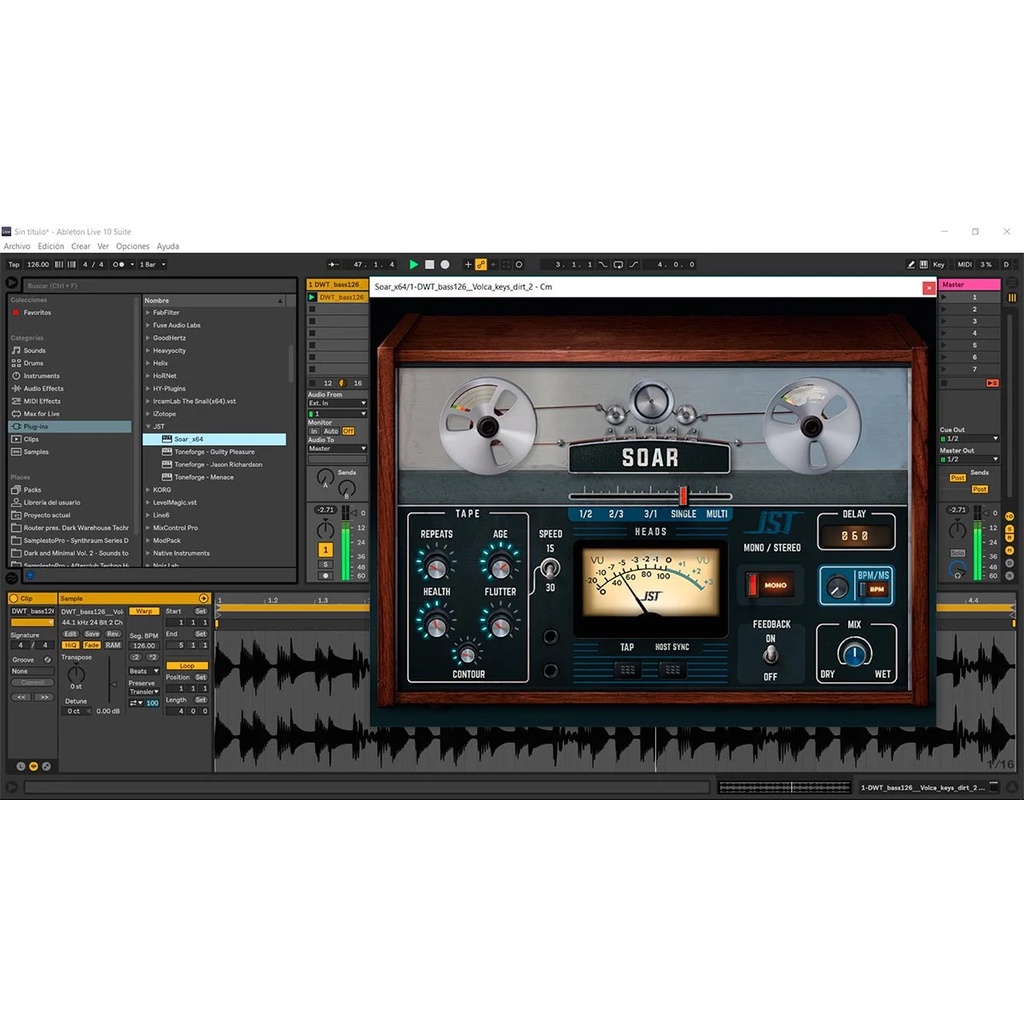Toggle the automation arm link icon
Screen dimensions: 1024x1024
click(x=481, y=264)
